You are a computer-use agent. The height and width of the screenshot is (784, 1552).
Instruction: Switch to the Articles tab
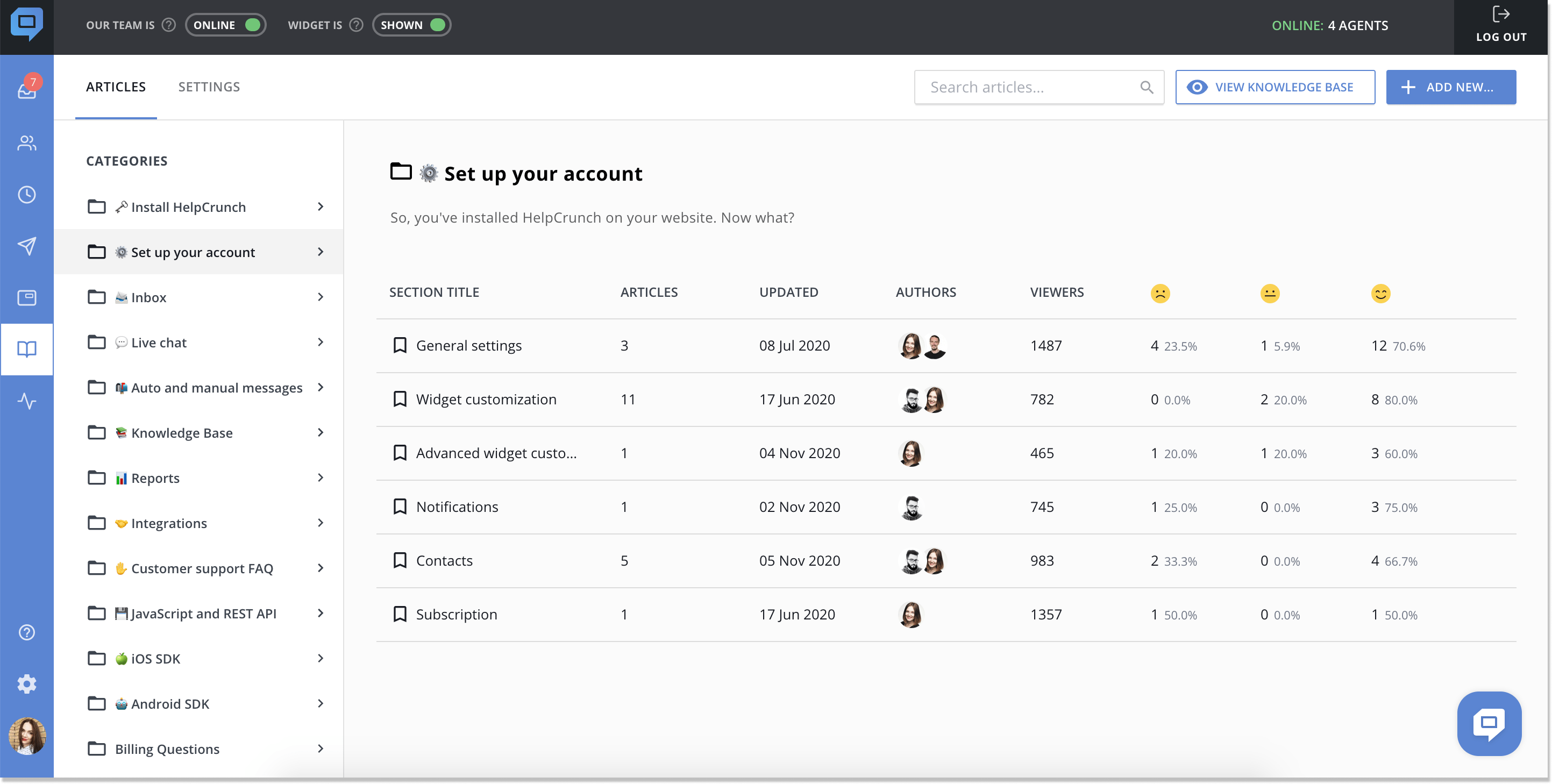click(x=116, y=87)
